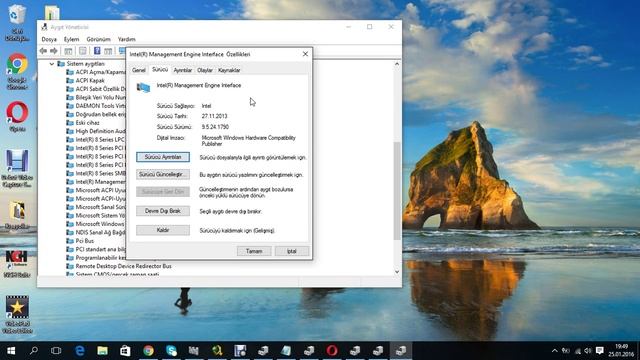The width and height of the screenshot is (640, 360).
Task: Launch Microsoft Edge from the taskbar
Action: (80, 351)
